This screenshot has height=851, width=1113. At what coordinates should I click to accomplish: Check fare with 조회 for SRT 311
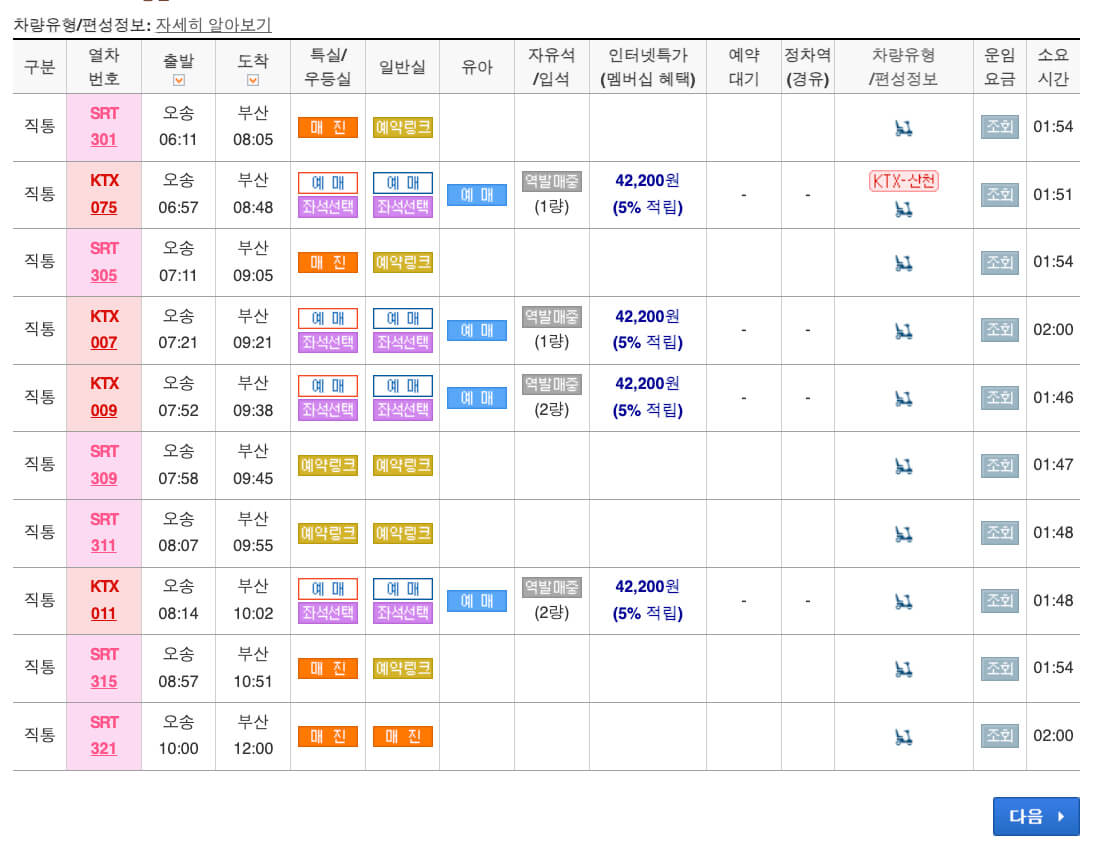pyautogui.click(x=999, y=533)
